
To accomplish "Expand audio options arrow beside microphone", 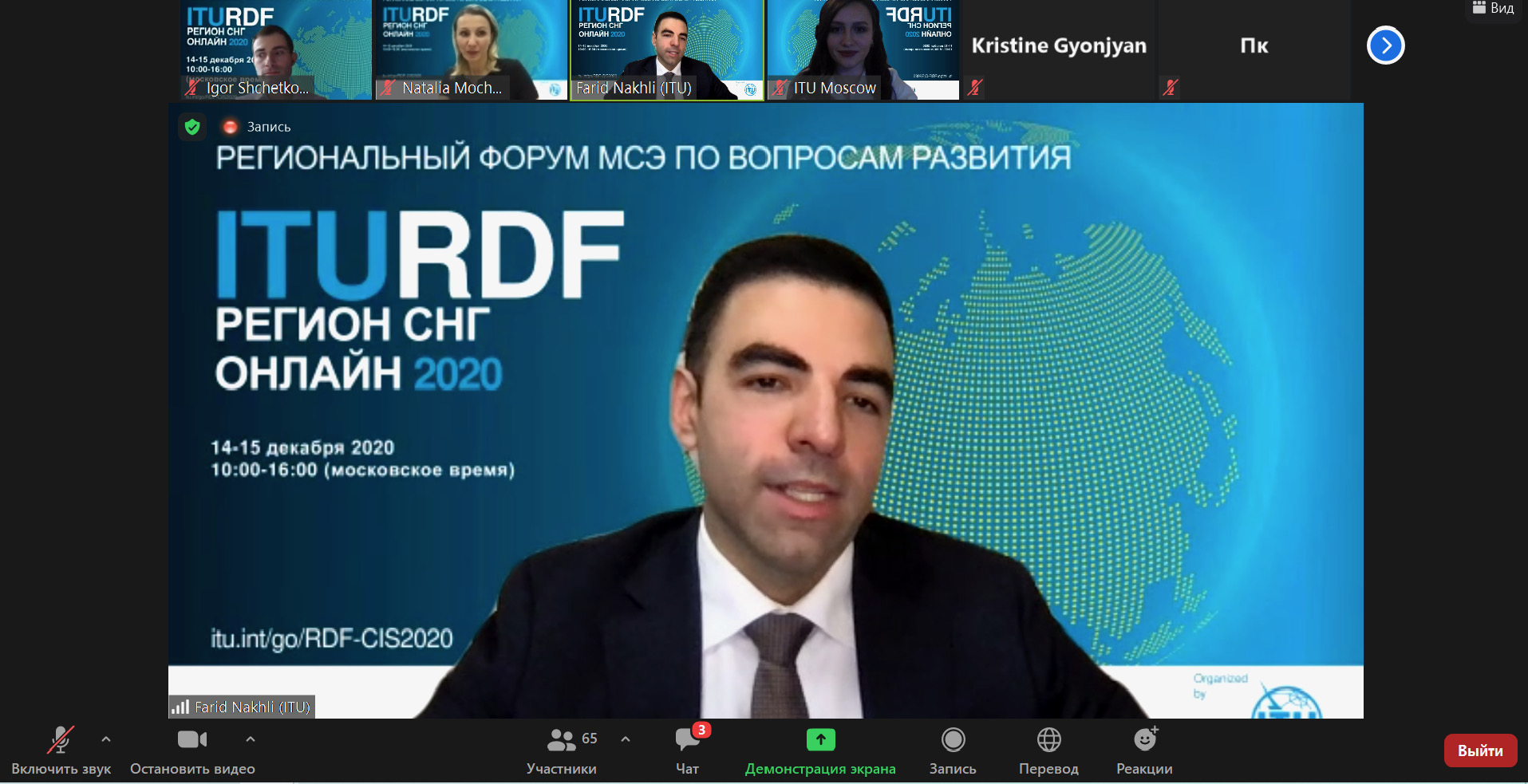I will coord(106,739).
